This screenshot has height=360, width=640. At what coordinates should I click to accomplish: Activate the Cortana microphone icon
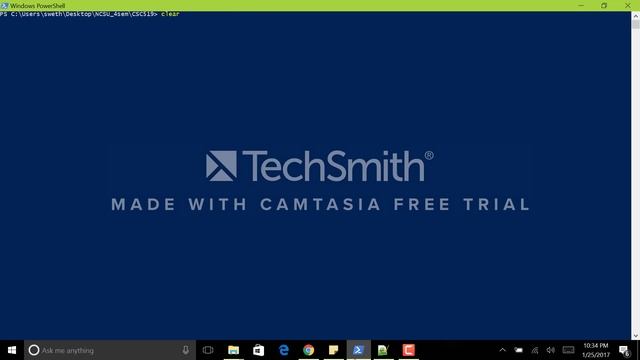[186, 350]
